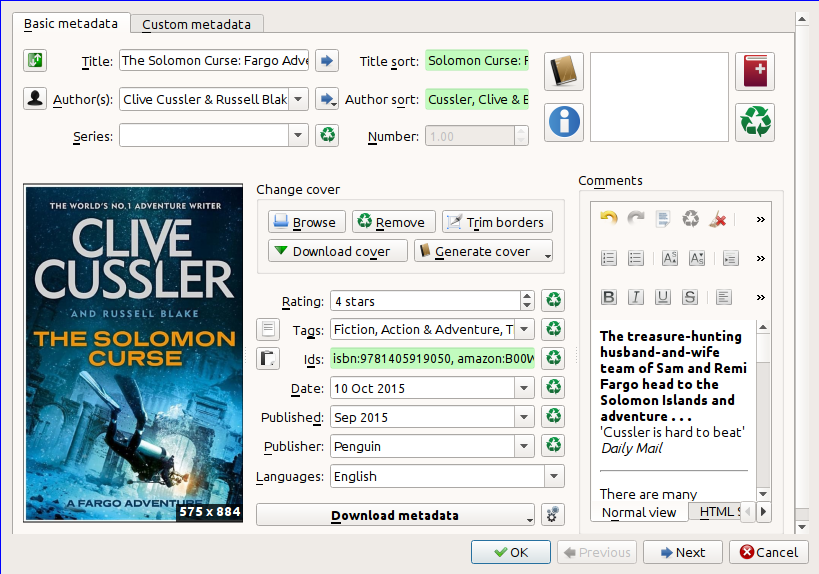Apply superscript in Comments editor
The width and height of the screenshot is (819, 574).
(670, 258)
